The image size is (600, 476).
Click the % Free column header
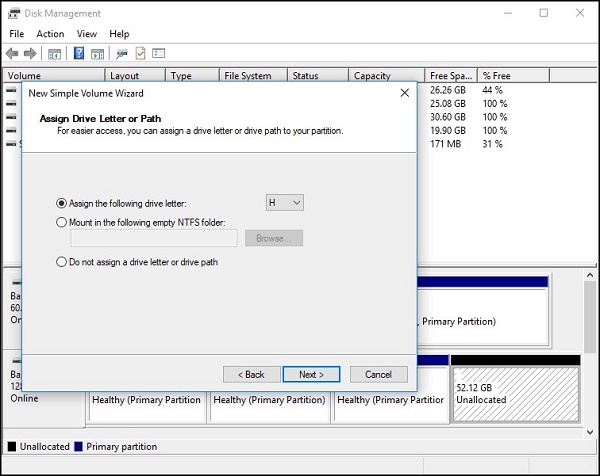click(x=514, y=75)
